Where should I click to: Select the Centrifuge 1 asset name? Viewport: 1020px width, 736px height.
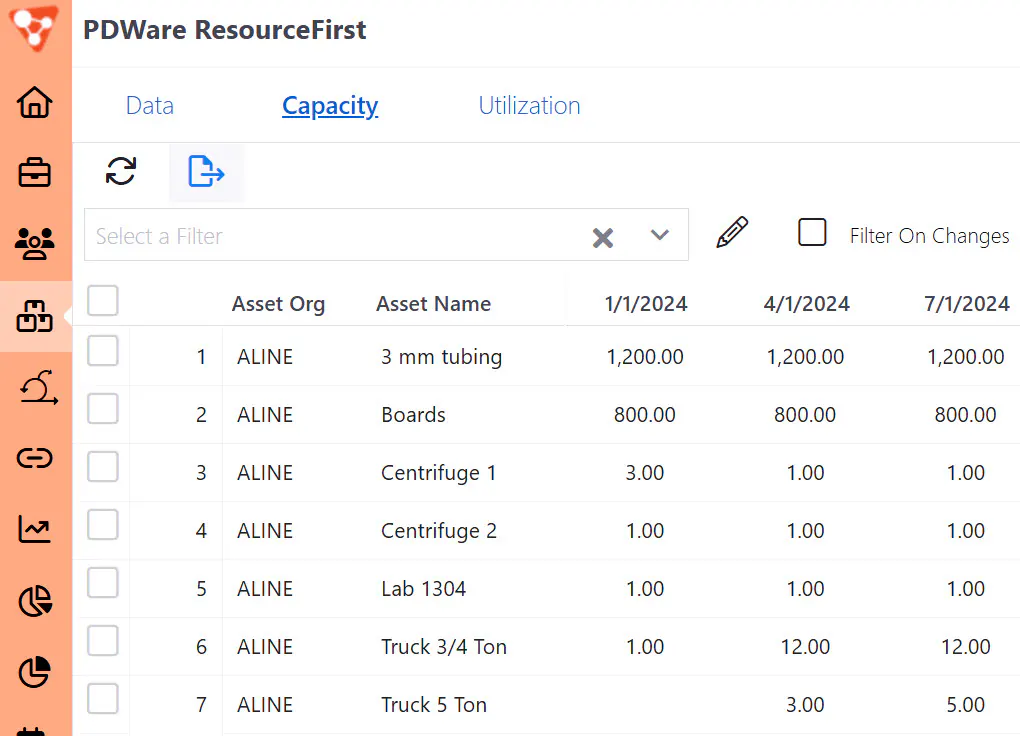click(438, 473)
